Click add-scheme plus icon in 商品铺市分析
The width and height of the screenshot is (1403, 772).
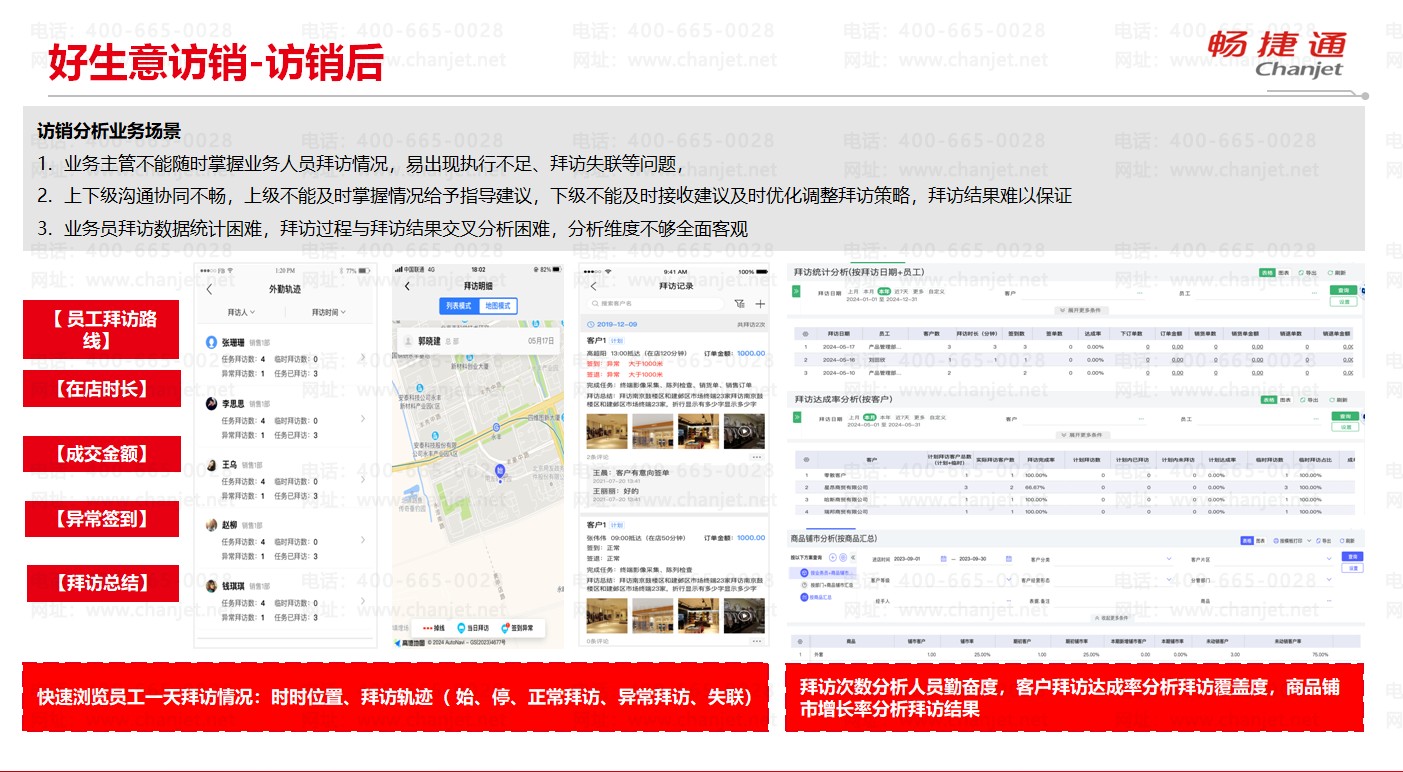832,556
